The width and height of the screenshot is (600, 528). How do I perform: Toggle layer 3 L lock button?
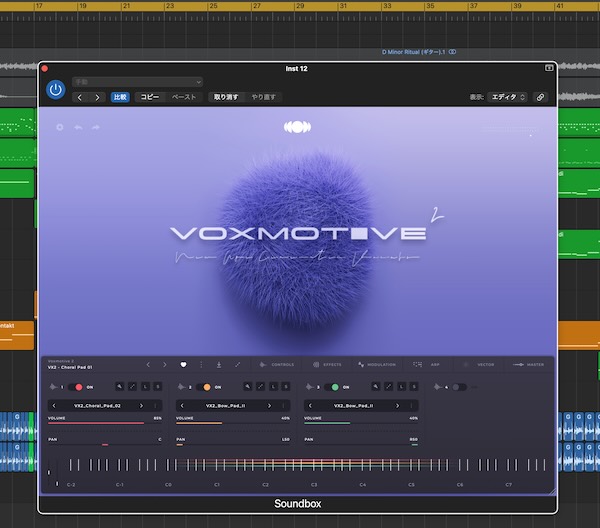401,387
